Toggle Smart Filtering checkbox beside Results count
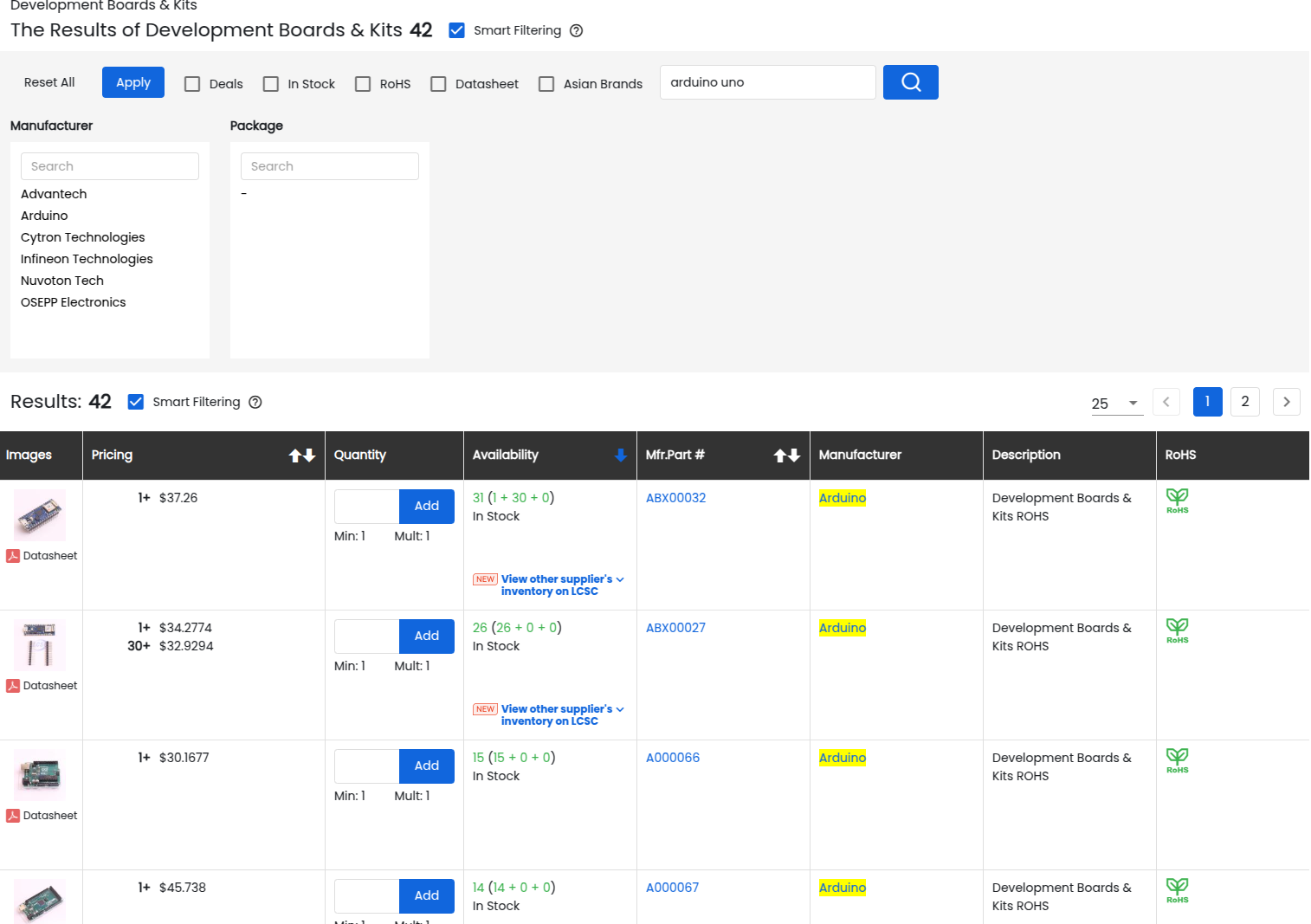This screenshot has width=1311, height=924. click(136, 402)
